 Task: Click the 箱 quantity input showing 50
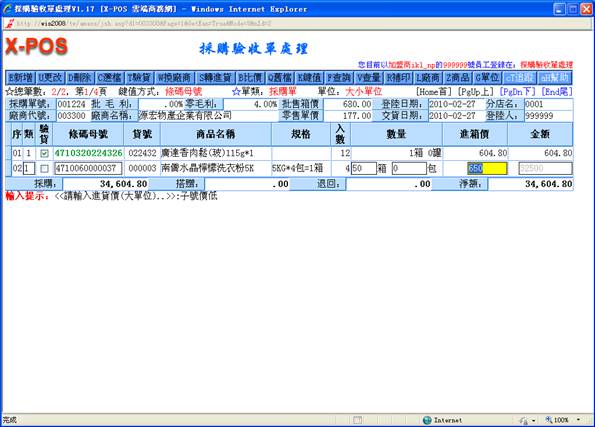364,168
